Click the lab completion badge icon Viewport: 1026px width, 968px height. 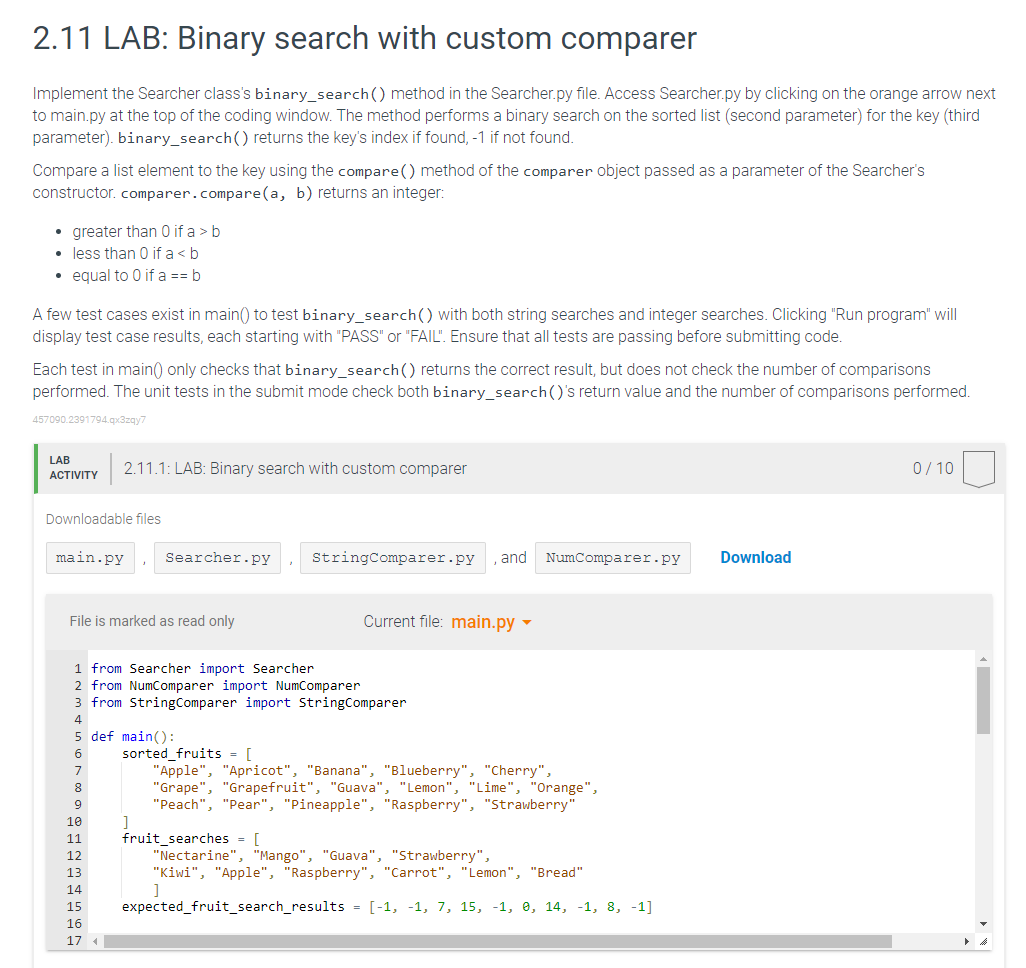click(979, 469)
